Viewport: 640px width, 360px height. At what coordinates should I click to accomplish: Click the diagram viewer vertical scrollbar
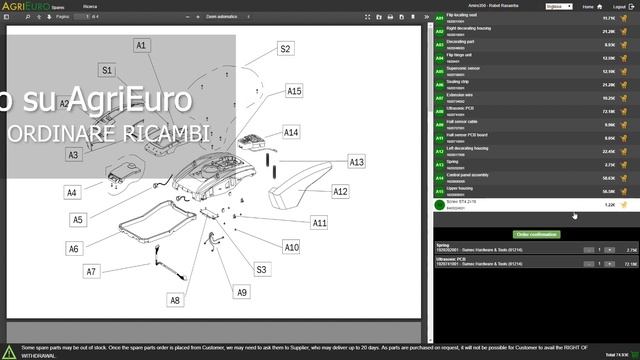(430, 183)
